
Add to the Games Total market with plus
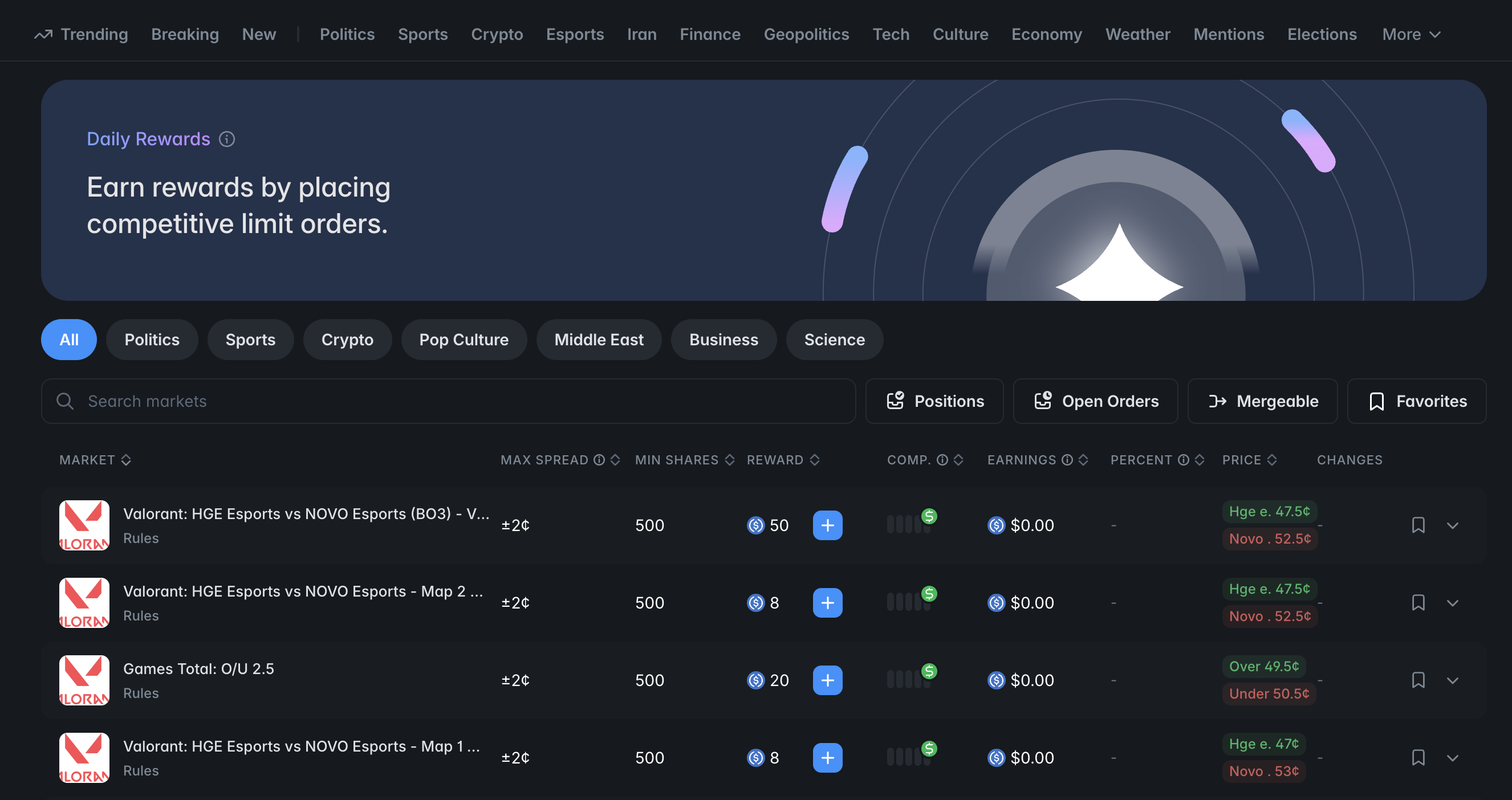point(827,680)
